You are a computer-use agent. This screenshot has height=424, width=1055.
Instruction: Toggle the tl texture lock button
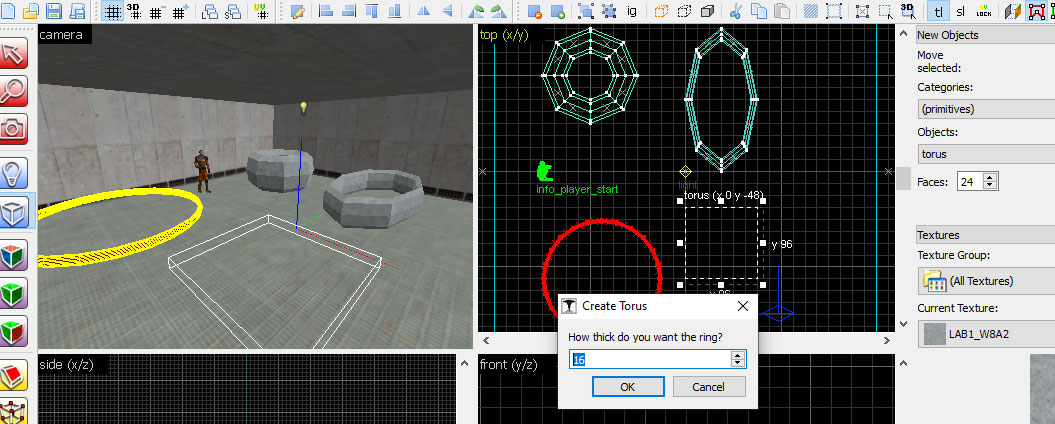click(938, 11)
